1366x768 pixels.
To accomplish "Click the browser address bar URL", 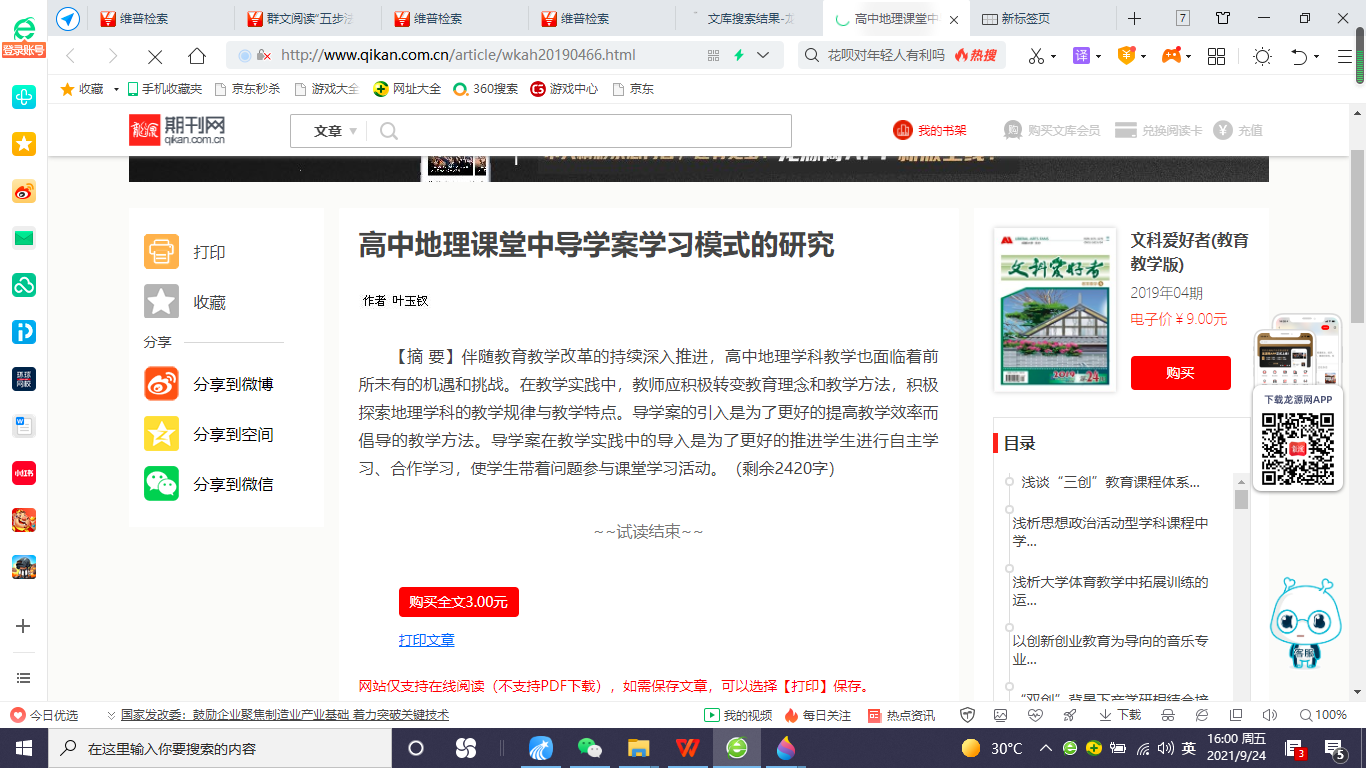I will pyautogui.click(x=458, y=55).
